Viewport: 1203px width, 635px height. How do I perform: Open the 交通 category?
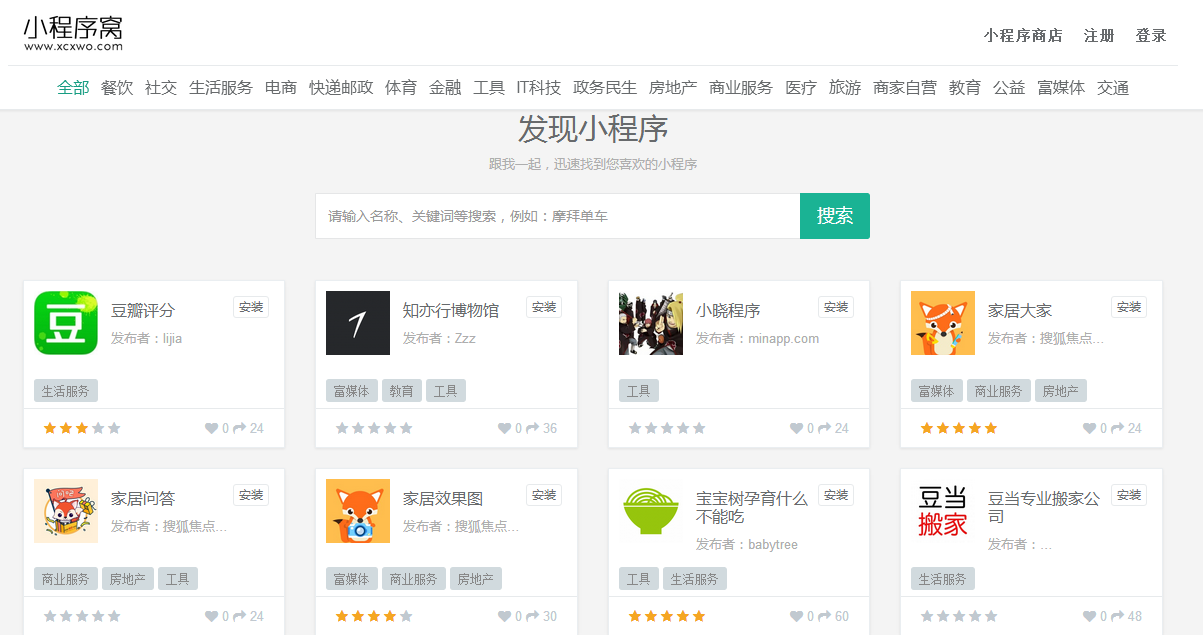point(1113,88)
